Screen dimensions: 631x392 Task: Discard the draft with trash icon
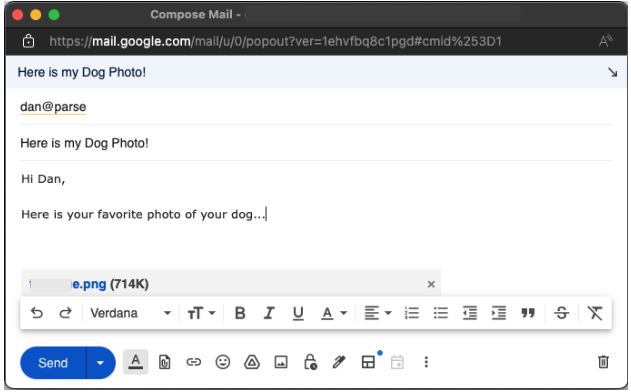tap(603, 362)
